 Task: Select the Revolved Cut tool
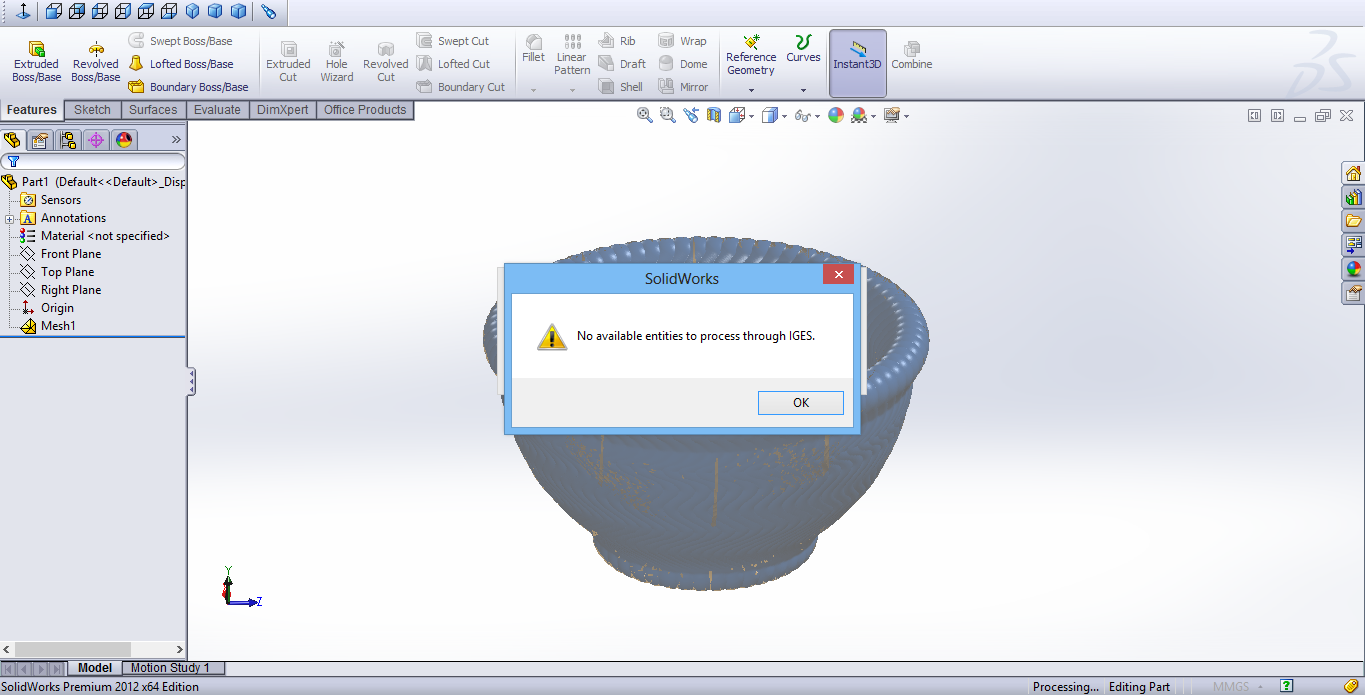tap(386, 61)
